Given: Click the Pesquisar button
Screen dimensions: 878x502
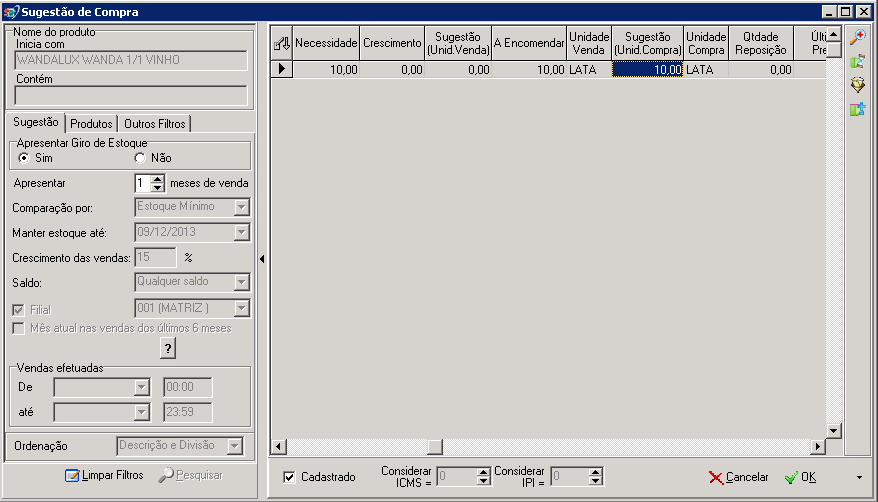Looking at the screenshot, I should (x=191, y=475).
